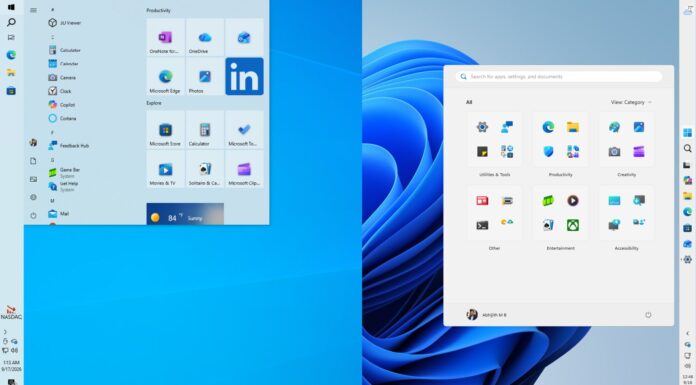
Task: Click the Power icon in Windows 10 Start
Action: coord(33,215)
